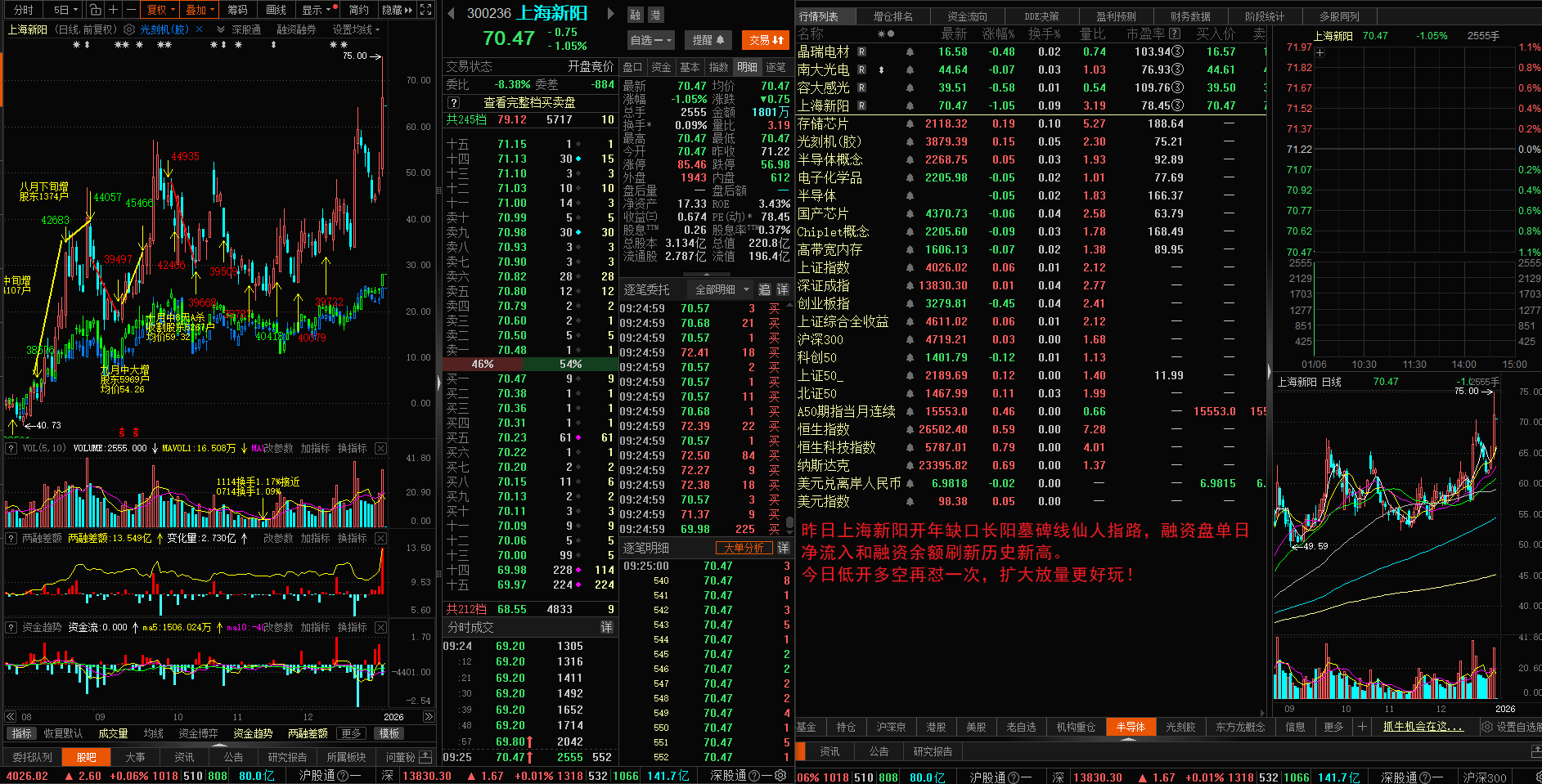This screenshot has width=1542, height=784.
Task: Open help icon of 资金趋势 panel
Action: pyautogui.click(x=11, y=627)
